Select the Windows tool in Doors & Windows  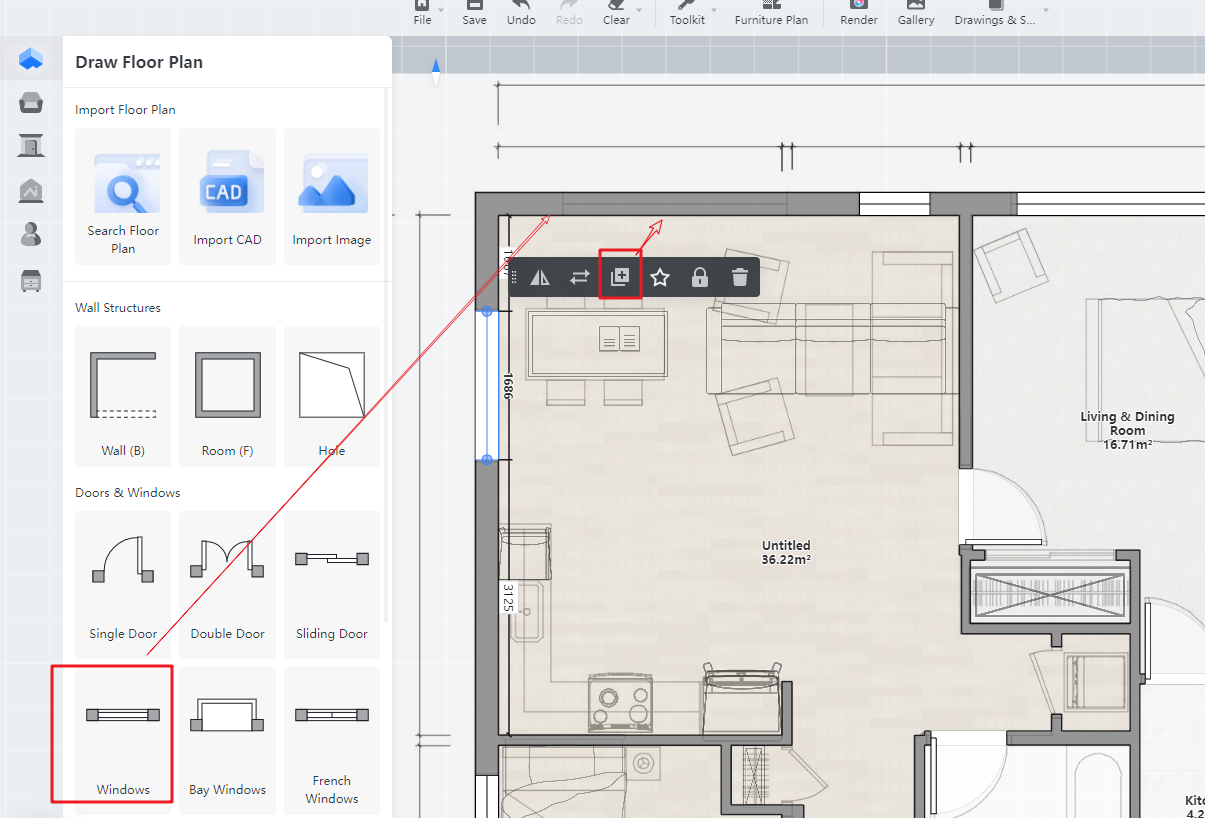[123, 734]
